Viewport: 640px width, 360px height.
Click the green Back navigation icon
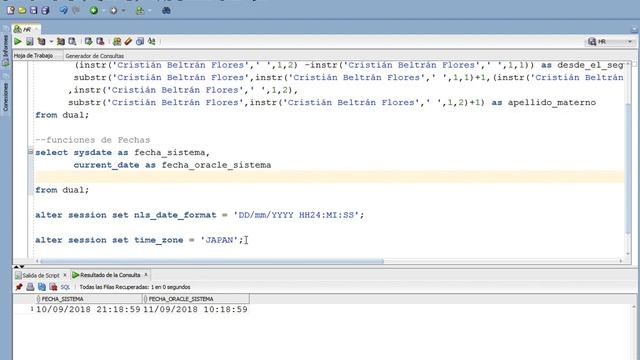94,10
